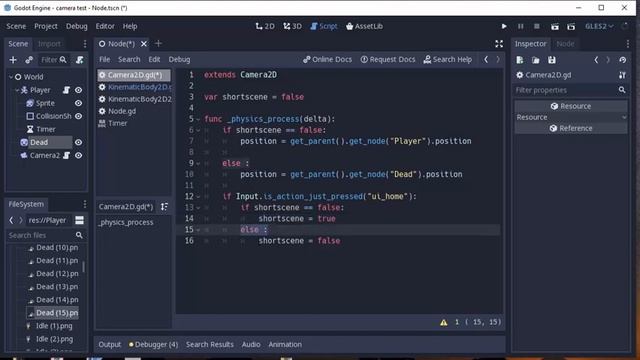
Task: Open the top-bar Debug menu
Action: coord(77,26)
